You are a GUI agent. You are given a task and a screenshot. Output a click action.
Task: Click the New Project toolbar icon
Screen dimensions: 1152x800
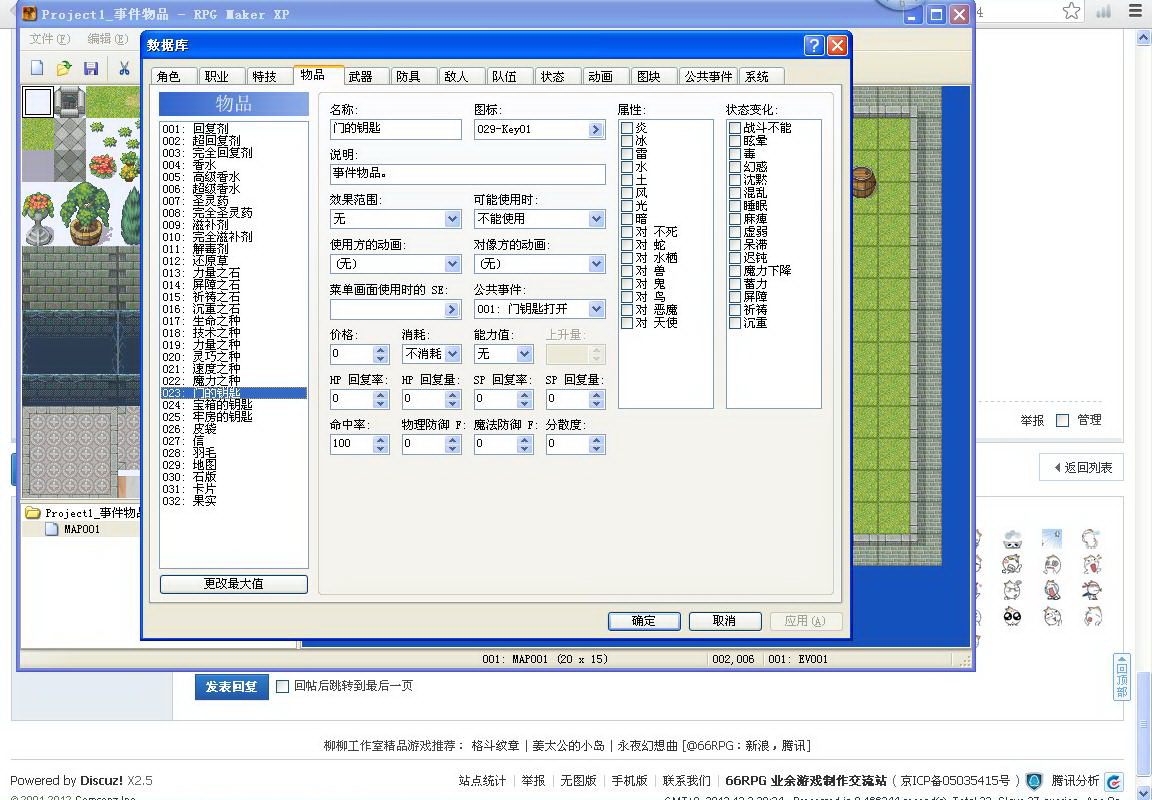(37, 68)
